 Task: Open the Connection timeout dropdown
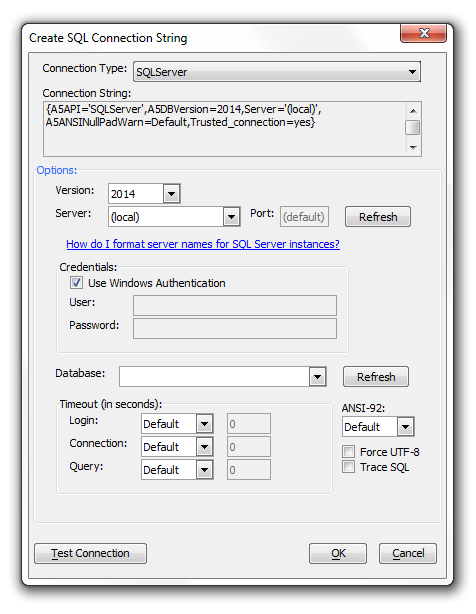pyautogui.click(x=204, y=447)
